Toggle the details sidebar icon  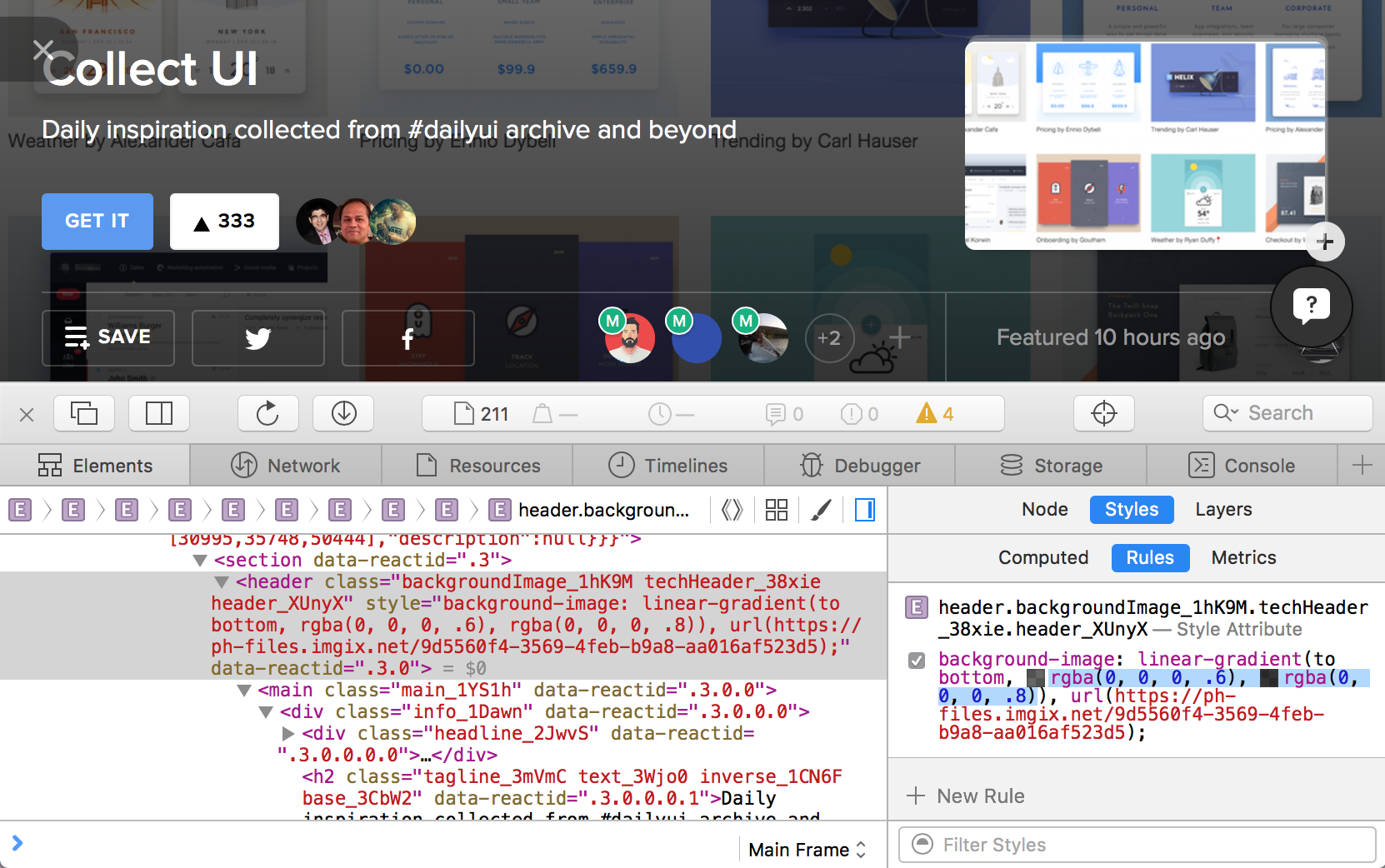(865, 510)
